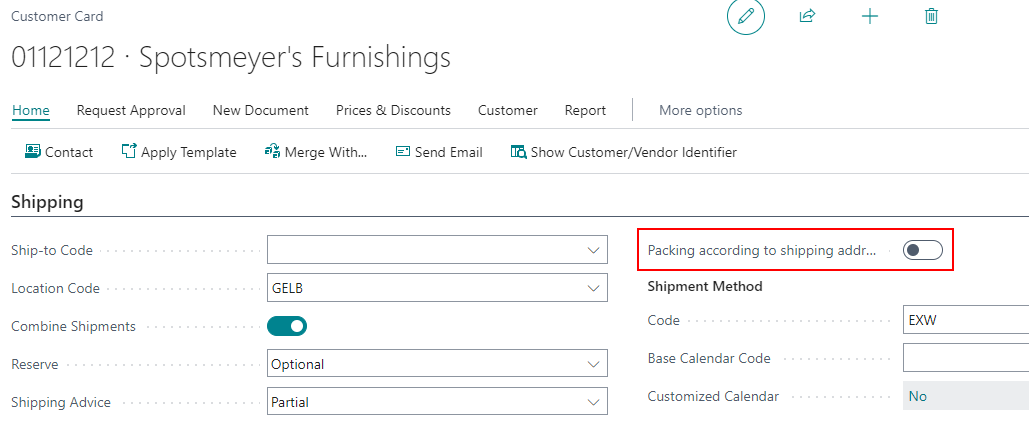Switch to the Request Approval tab
The image size is (1029, 447).
131,110
